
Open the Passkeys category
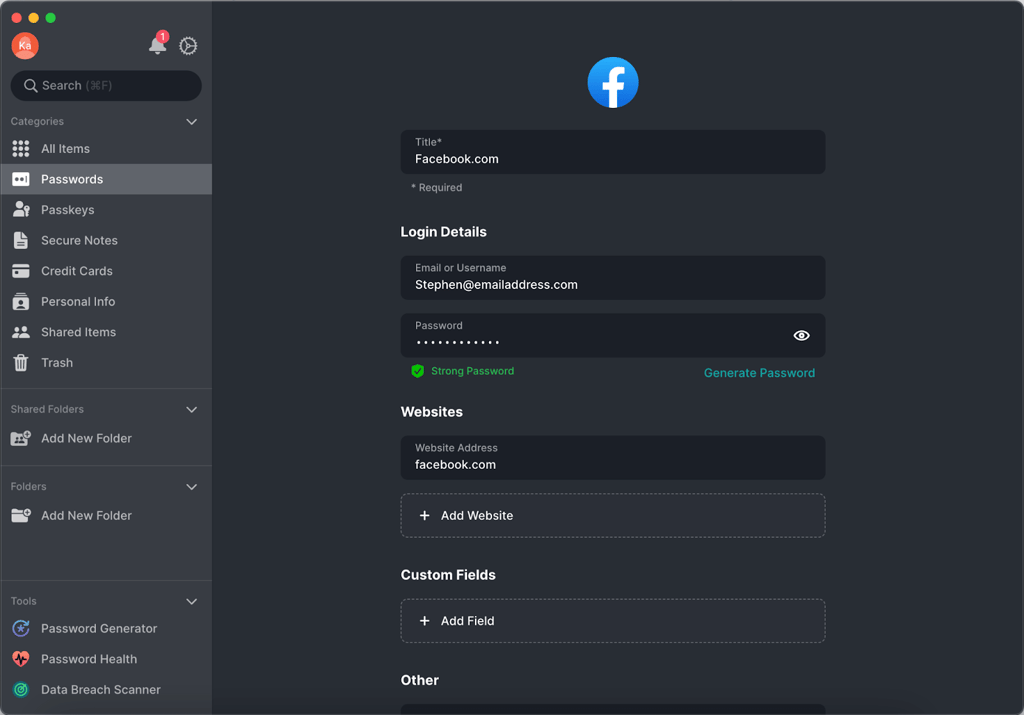pos(106,210)
